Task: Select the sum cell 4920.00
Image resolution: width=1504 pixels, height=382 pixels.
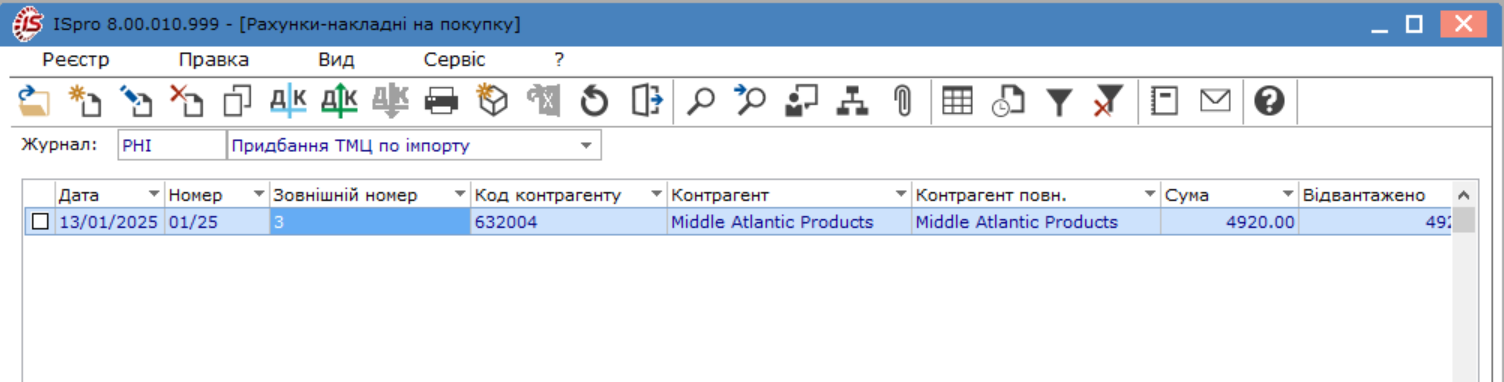Action: click(1229, 222)
